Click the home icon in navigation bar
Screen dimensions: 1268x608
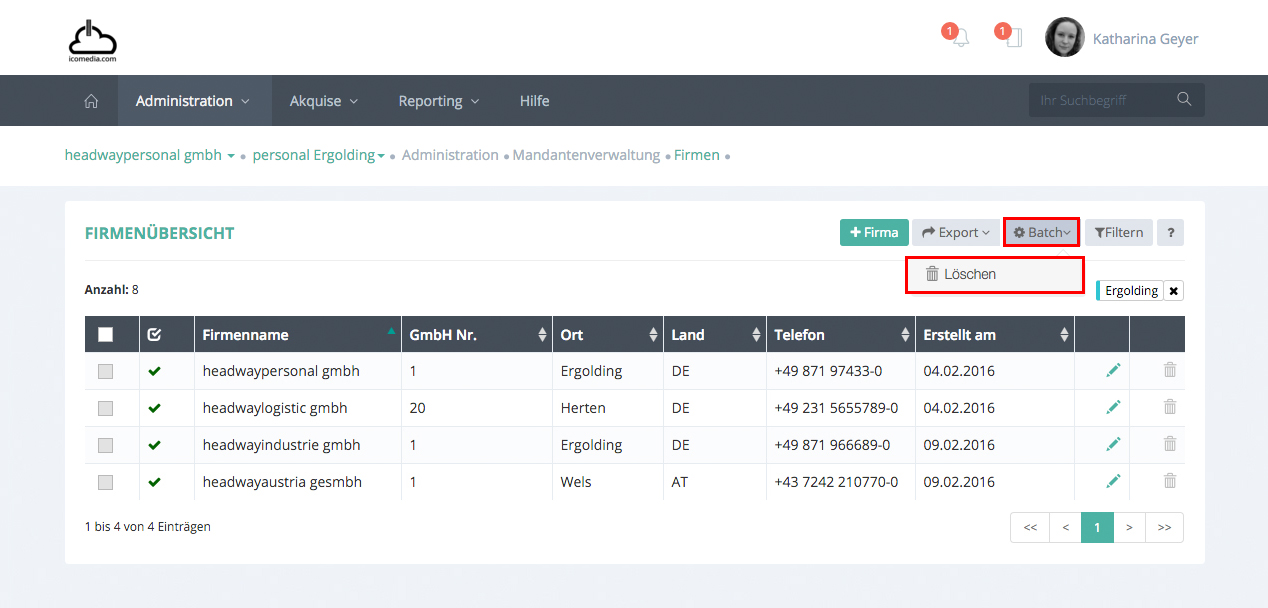click(91, 101)
